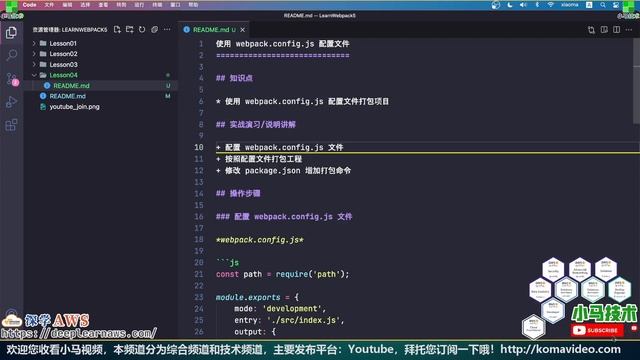Screen dimensions: 640x360
Task: Split the editor to the right
Action: [x=616, y=29]
